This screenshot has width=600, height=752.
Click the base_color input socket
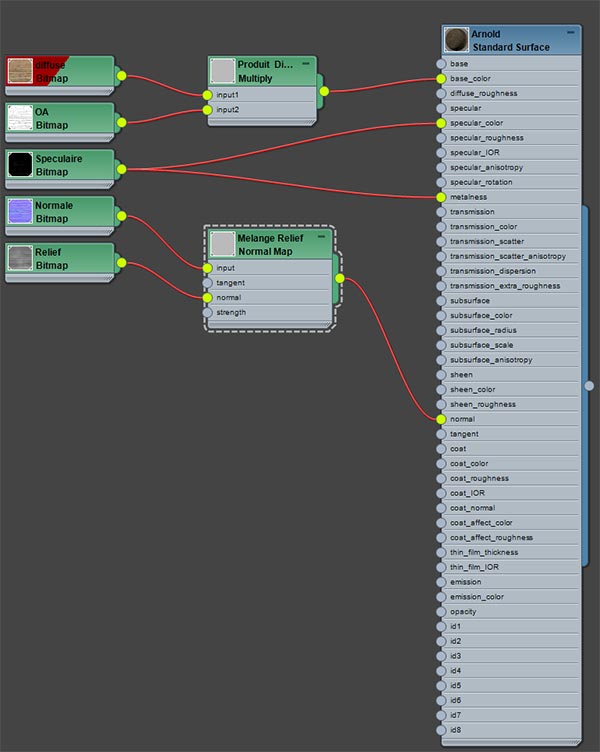(x=440, y=78)
